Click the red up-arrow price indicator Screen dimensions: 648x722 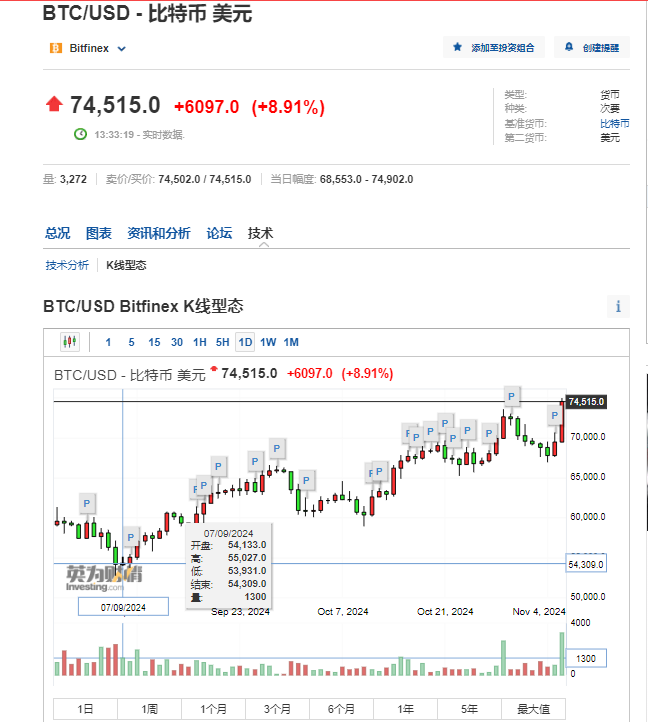coord(54,104)
